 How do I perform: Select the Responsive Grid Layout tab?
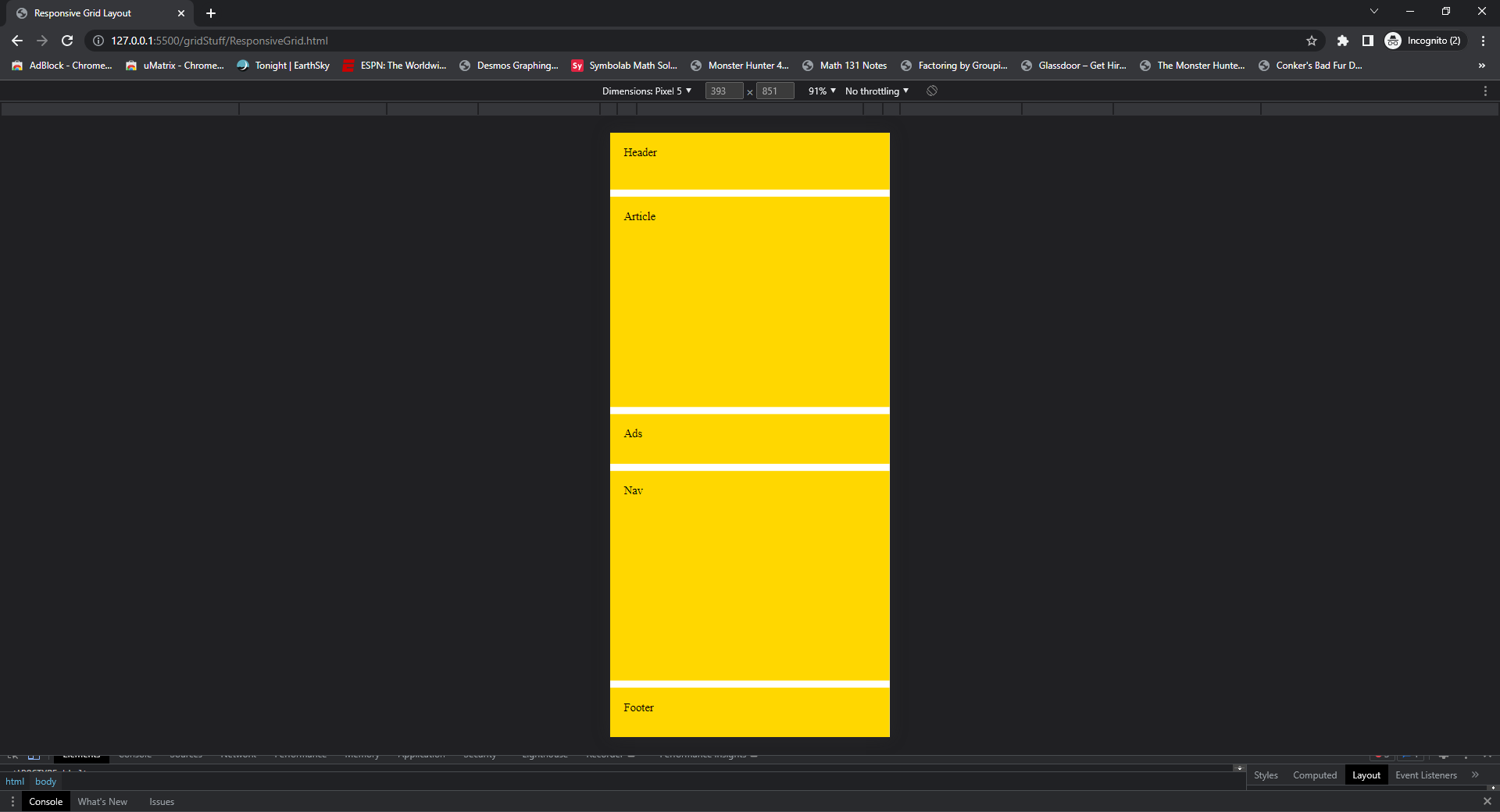point(100,13)
